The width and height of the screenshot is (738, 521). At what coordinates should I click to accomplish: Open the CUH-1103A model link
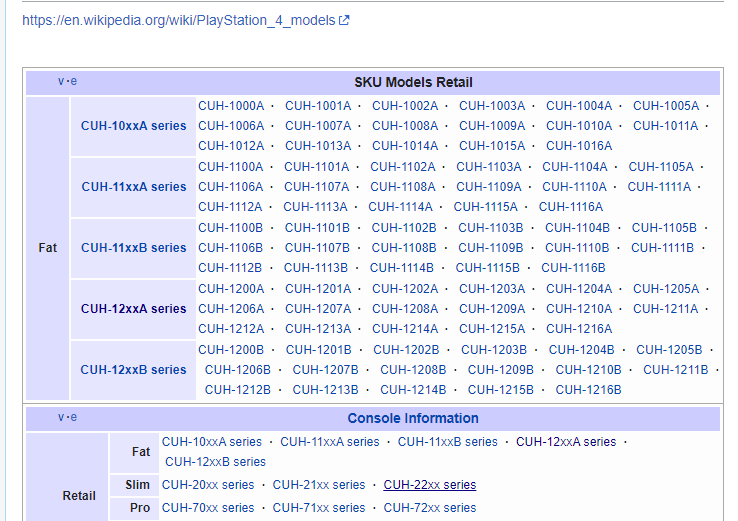[x=489, y=167]
